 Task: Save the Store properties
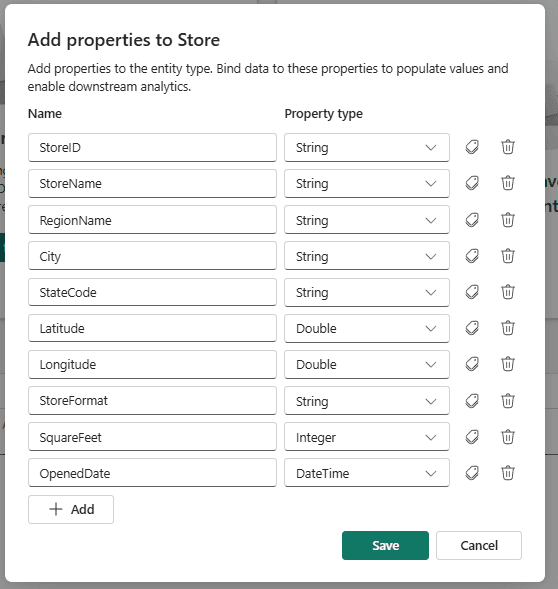coord(385,545)
